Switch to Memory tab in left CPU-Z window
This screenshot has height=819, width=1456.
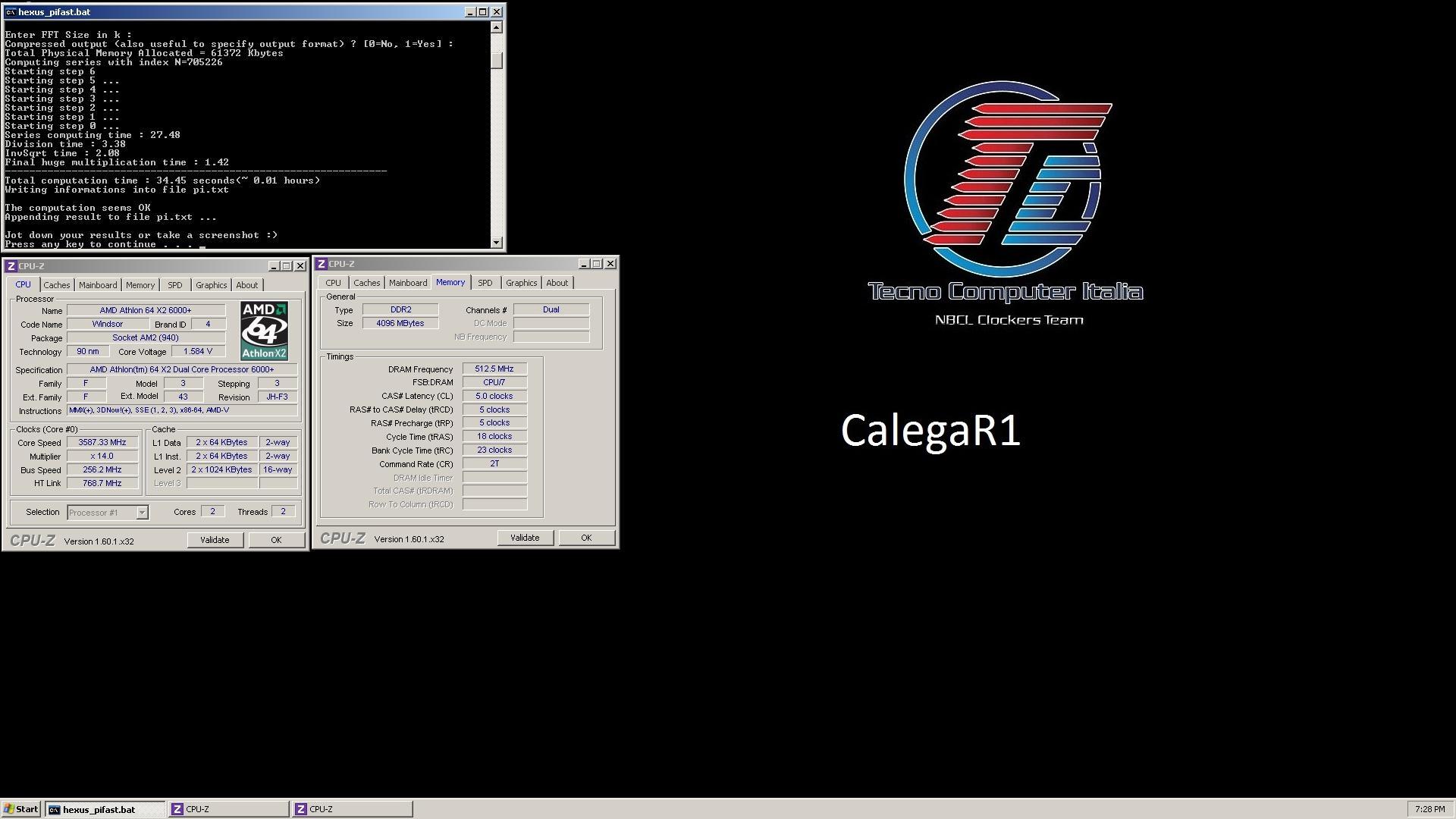coord(140,285)
